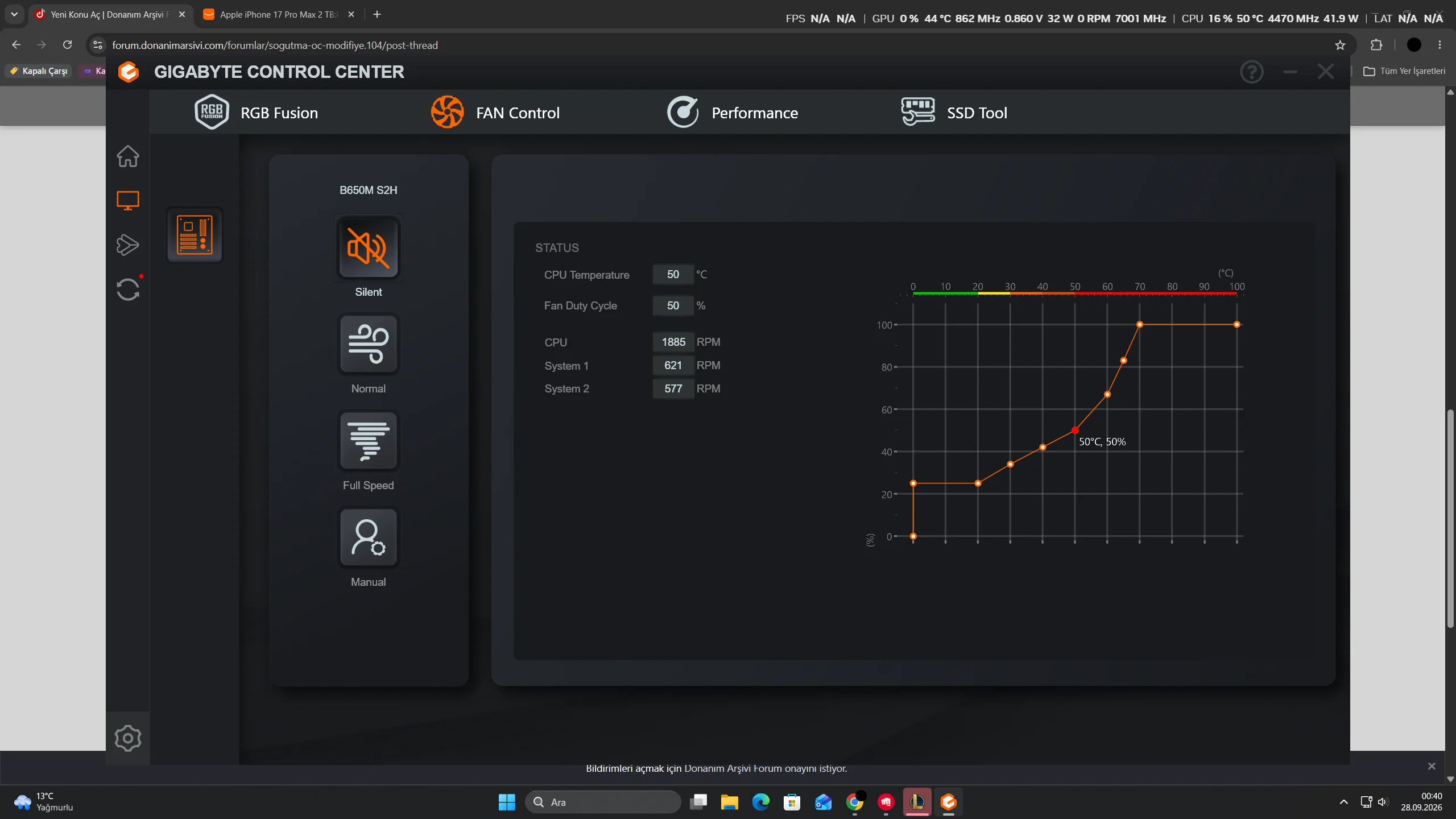Open the update sidebar icon
Screen dimensions: 1456x819
pyautogui.click(x=128, y=289)
